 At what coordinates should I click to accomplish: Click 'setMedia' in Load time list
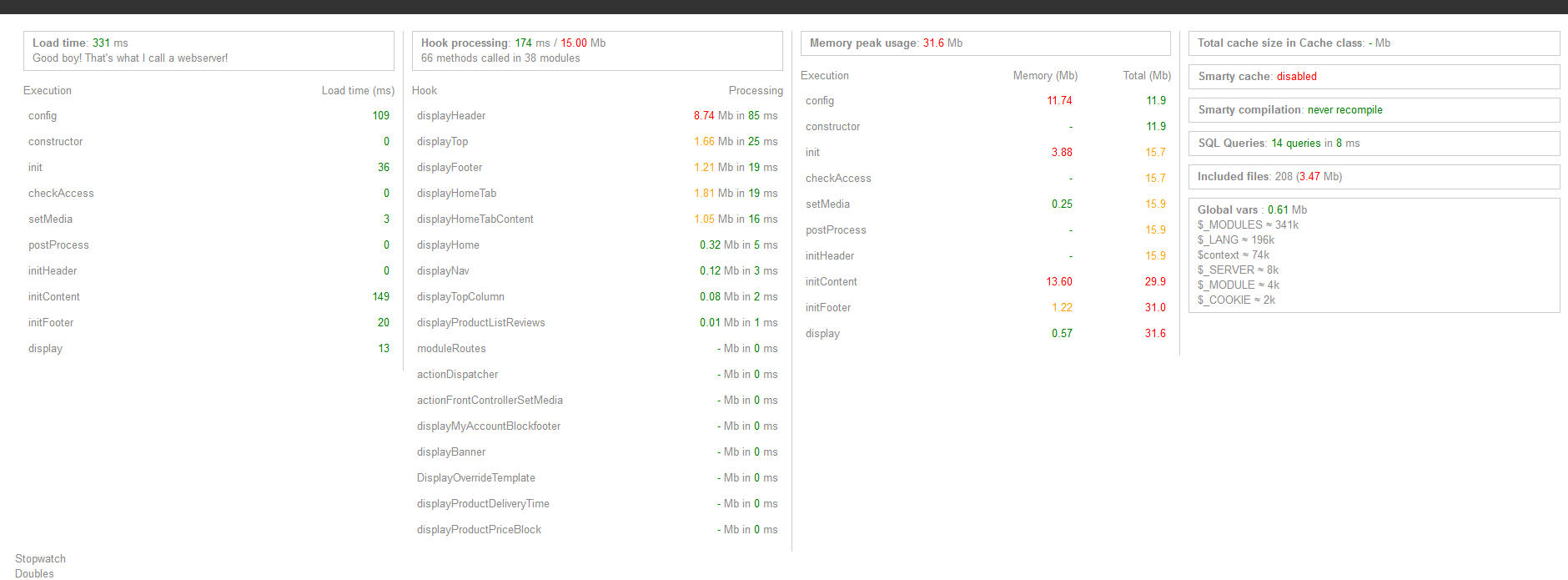50,219
